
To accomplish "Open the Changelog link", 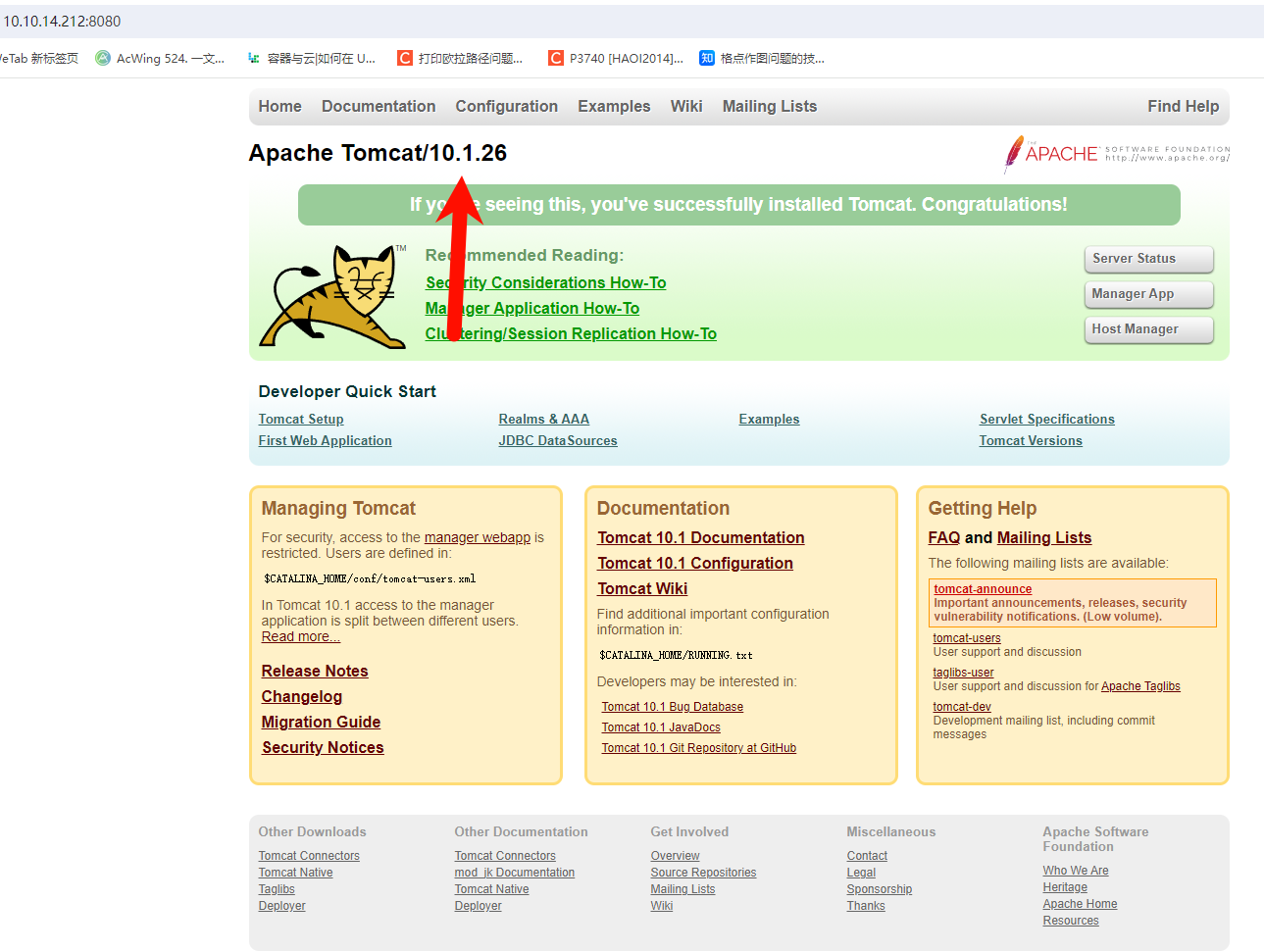I will click(302, 696).
